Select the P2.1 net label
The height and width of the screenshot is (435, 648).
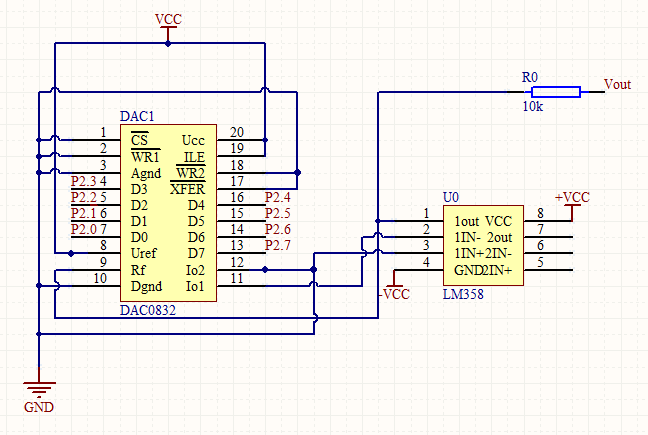tap(83, 213)
